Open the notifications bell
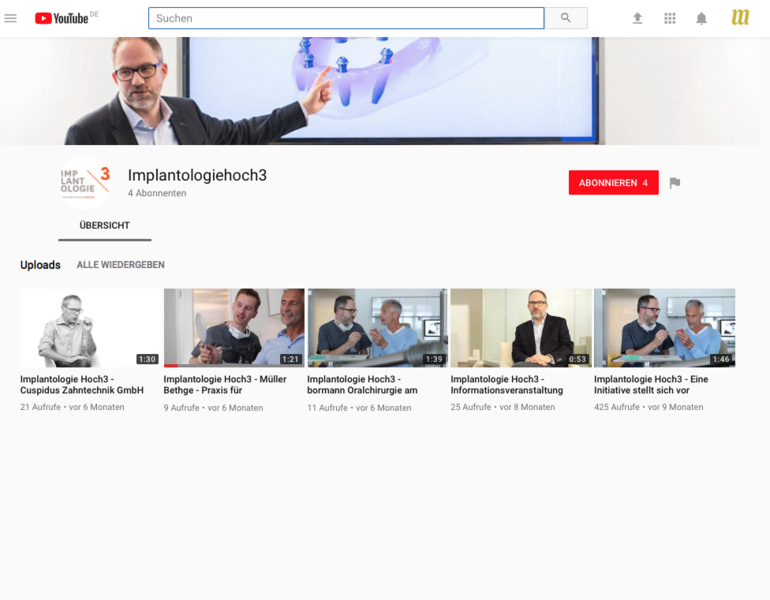The image size is (770, 600). tap(701, 18)
